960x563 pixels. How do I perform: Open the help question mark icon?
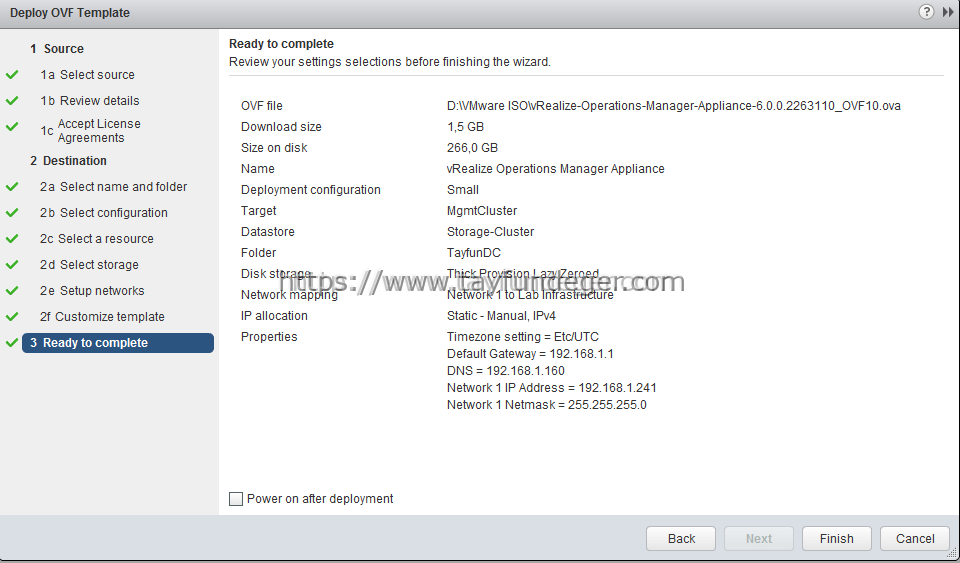(x=926, y=12)
